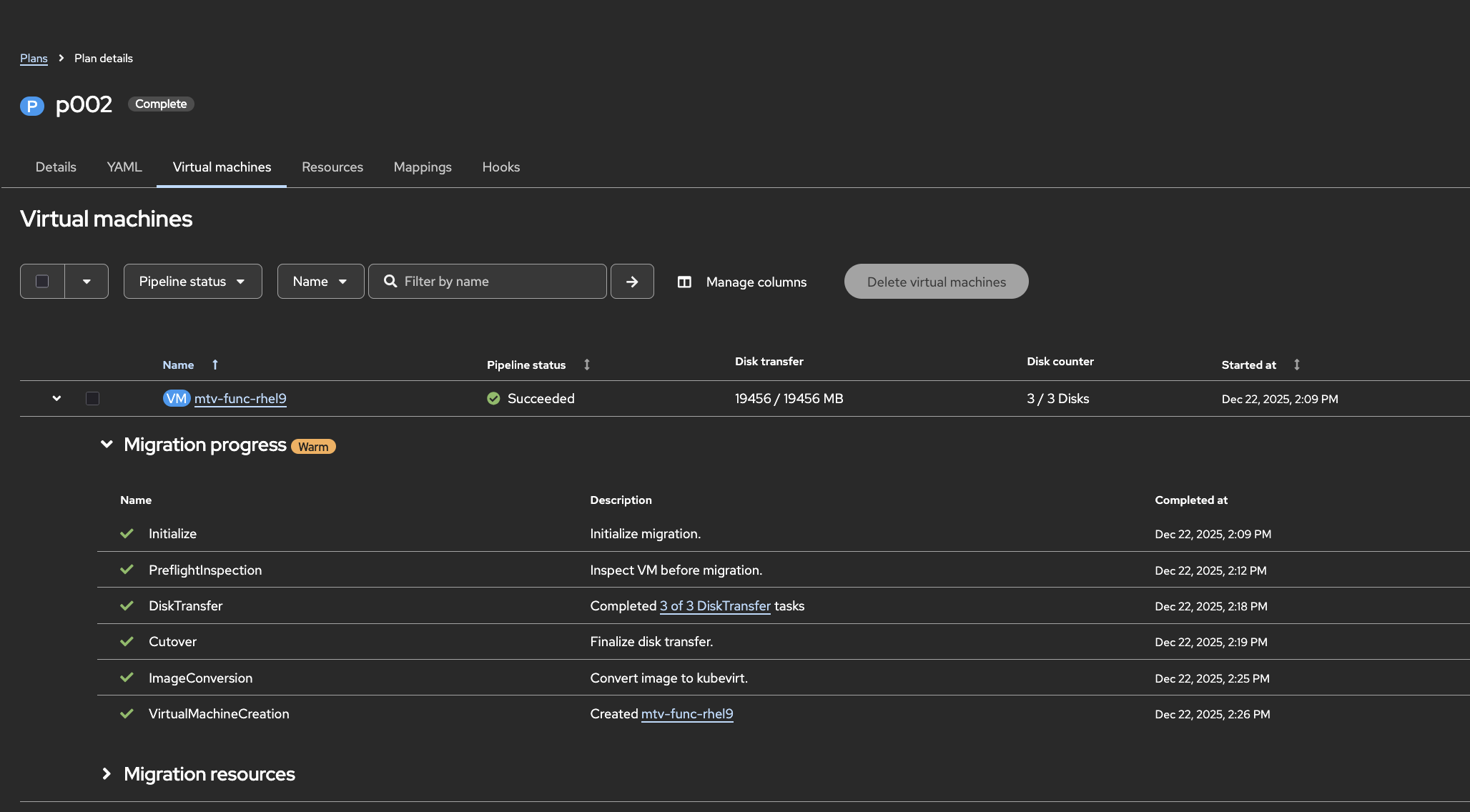The image size is (1470, 812).
Task: Click the arrow button to apply name filter
Action: pyautogui.click(x=632, y=282)
